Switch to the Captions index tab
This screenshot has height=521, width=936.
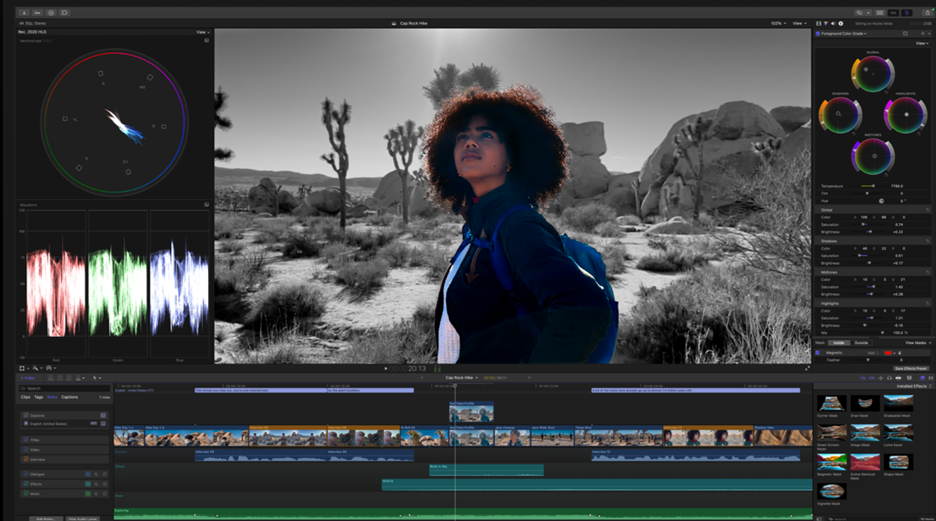[69, 397]
